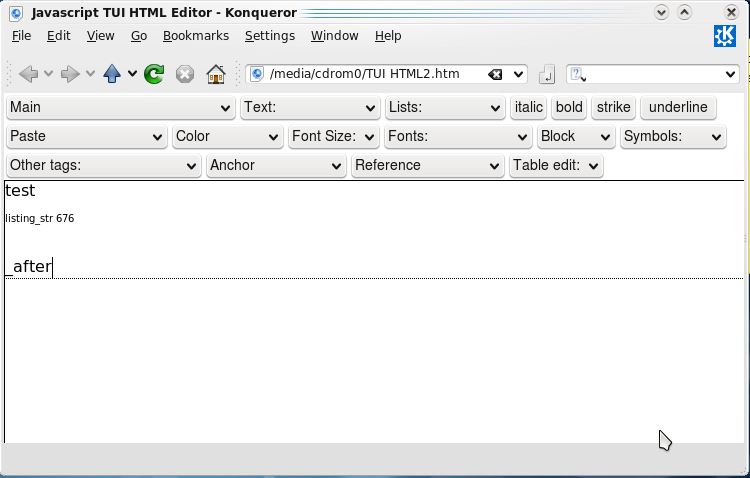This screenshot has width=750, height=478.
Task: Click the blue Up arrow icon
Action: tap(112, 74)
